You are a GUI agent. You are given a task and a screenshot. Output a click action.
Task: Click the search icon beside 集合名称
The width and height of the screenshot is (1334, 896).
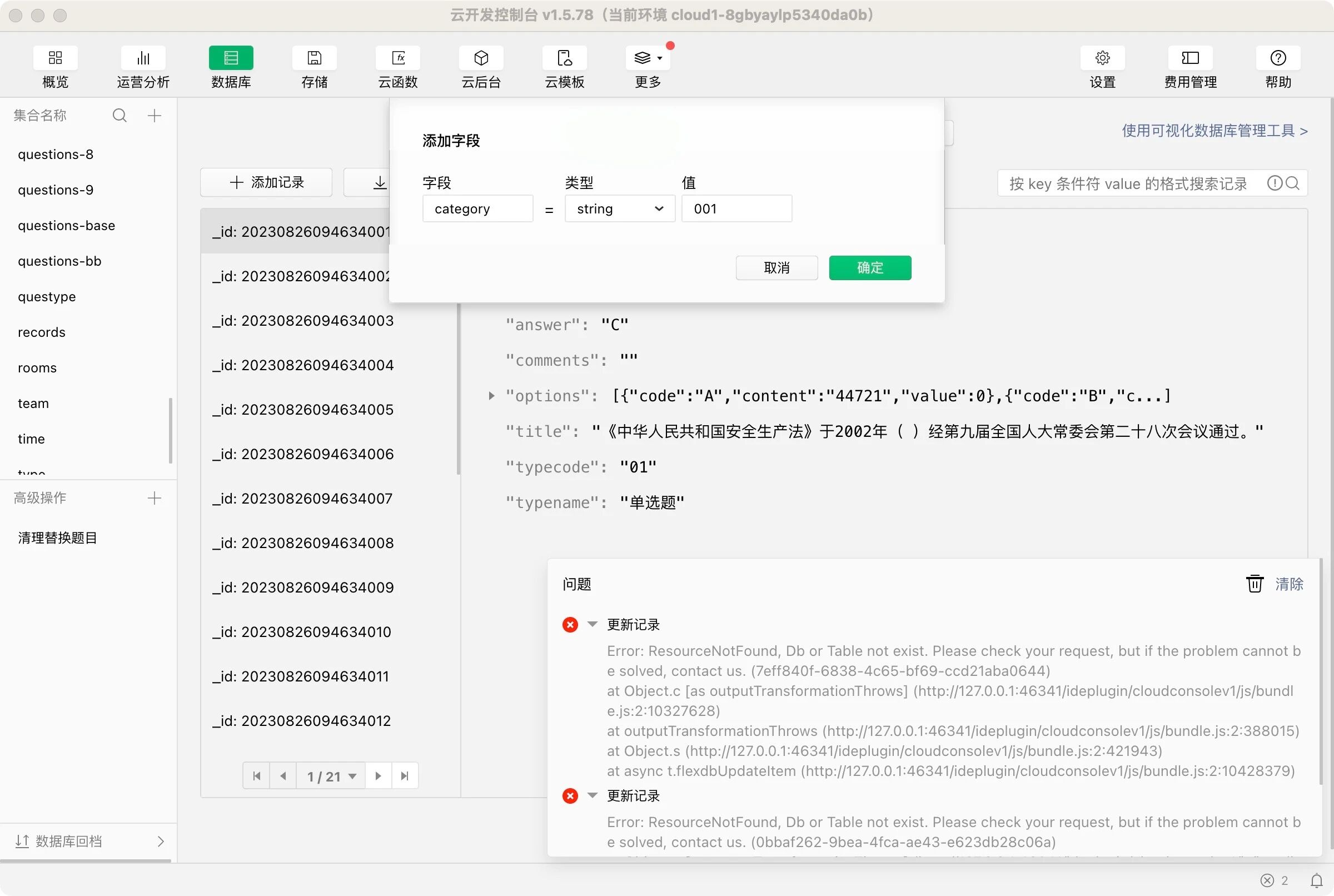(x=120, y=116)
